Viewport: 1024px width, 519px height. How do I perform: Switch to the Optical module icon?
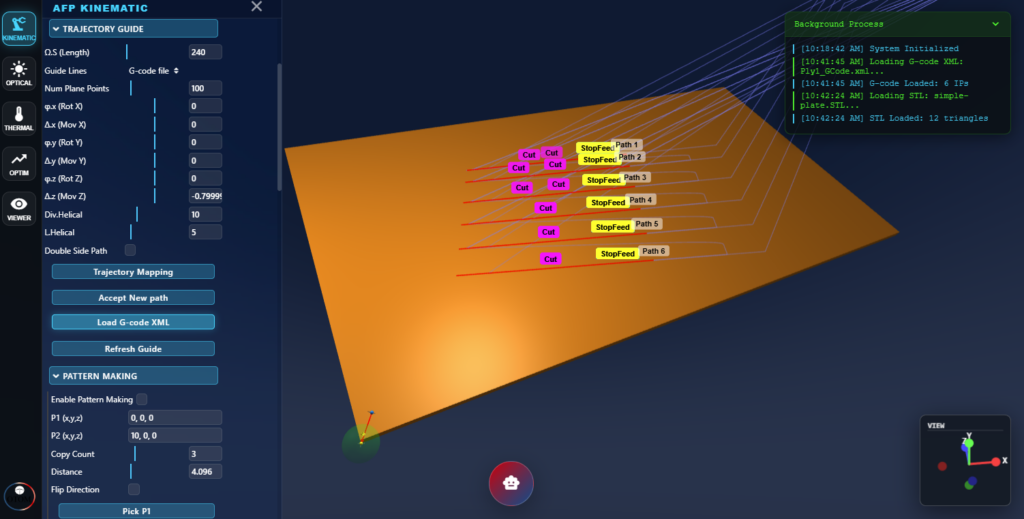point(19,72)
